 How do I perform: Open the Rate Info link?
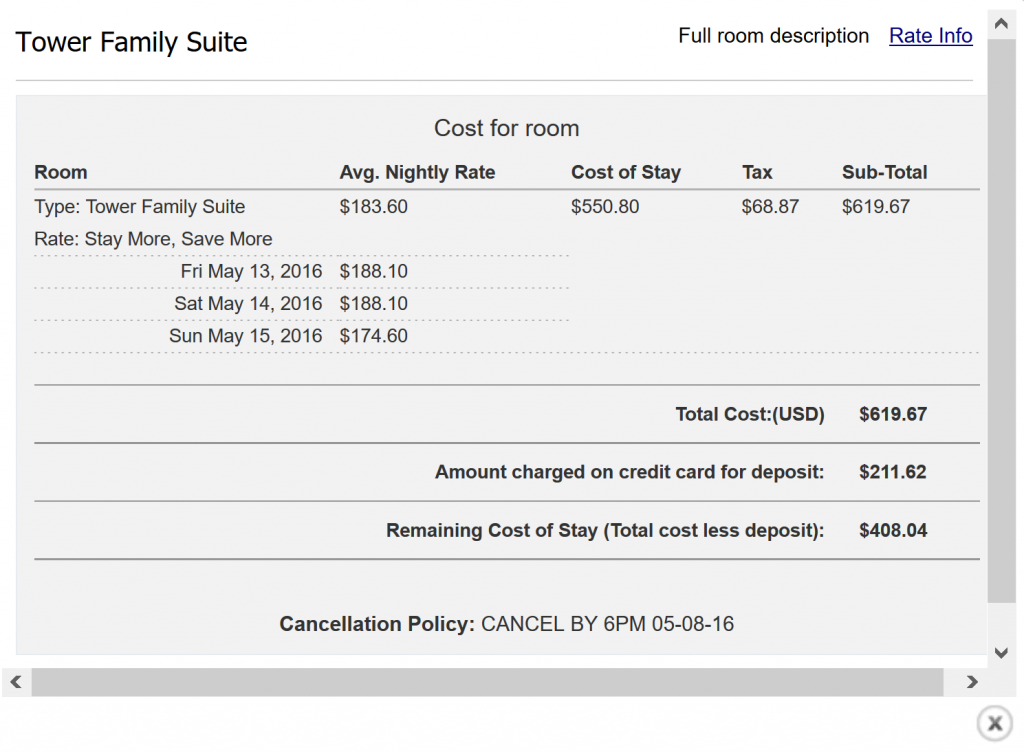(x=930, y=36)
